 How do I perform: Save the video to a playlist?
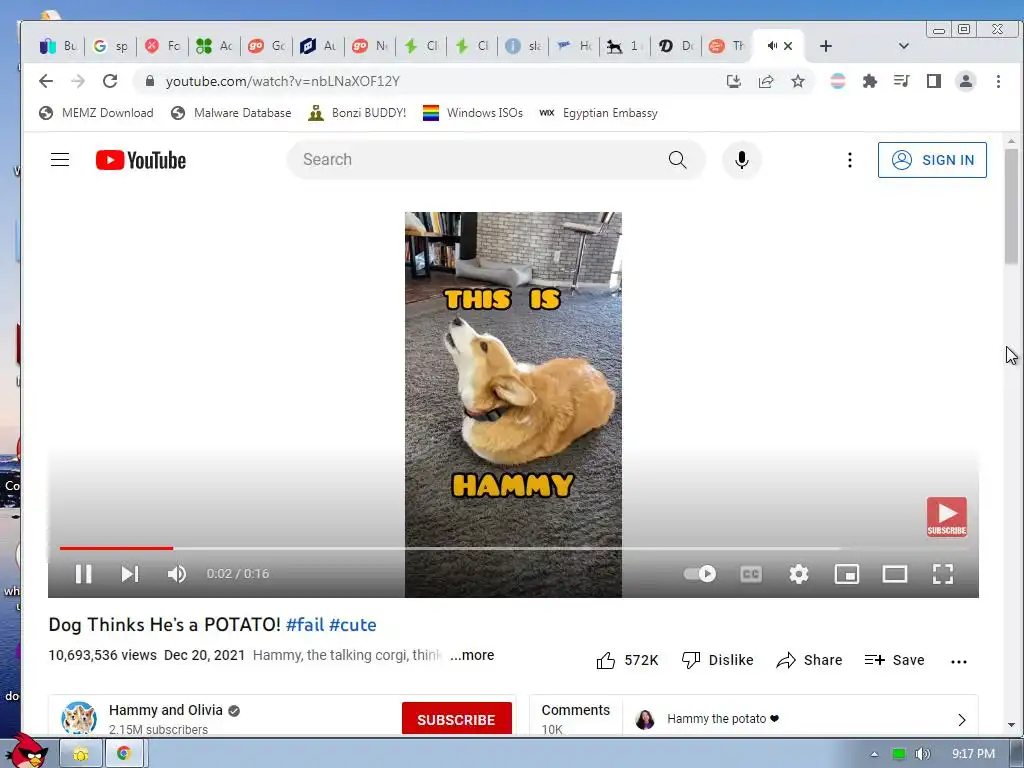pyautogui.click(x=894, y=660)
